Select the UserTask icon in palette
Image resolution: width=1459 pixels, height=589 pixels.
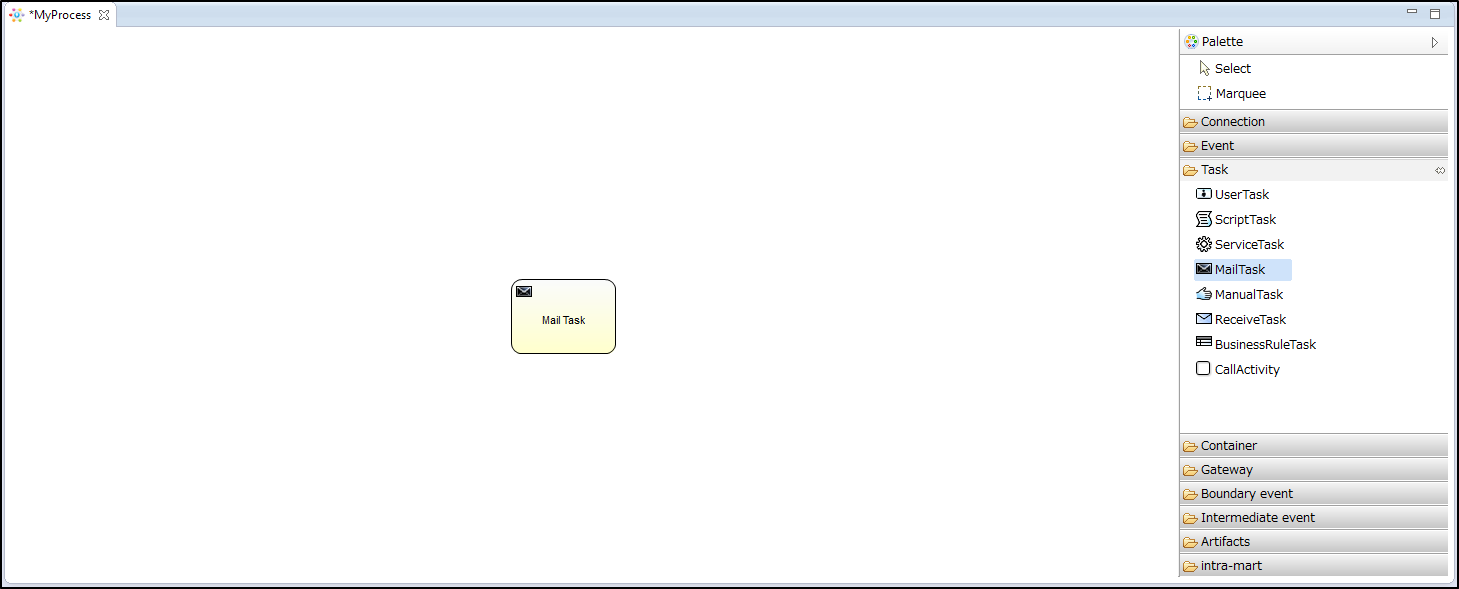click(1204, 194)
